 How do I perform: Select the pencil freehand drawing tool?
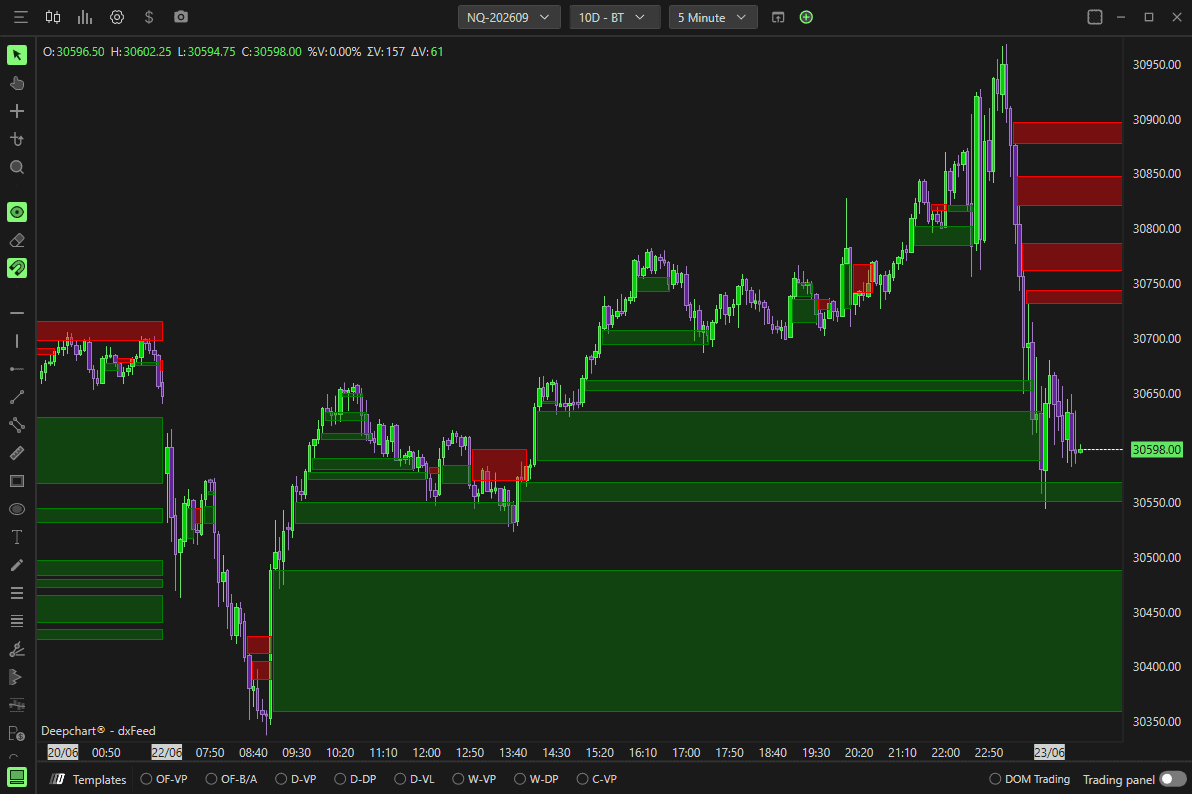(17, 565)
